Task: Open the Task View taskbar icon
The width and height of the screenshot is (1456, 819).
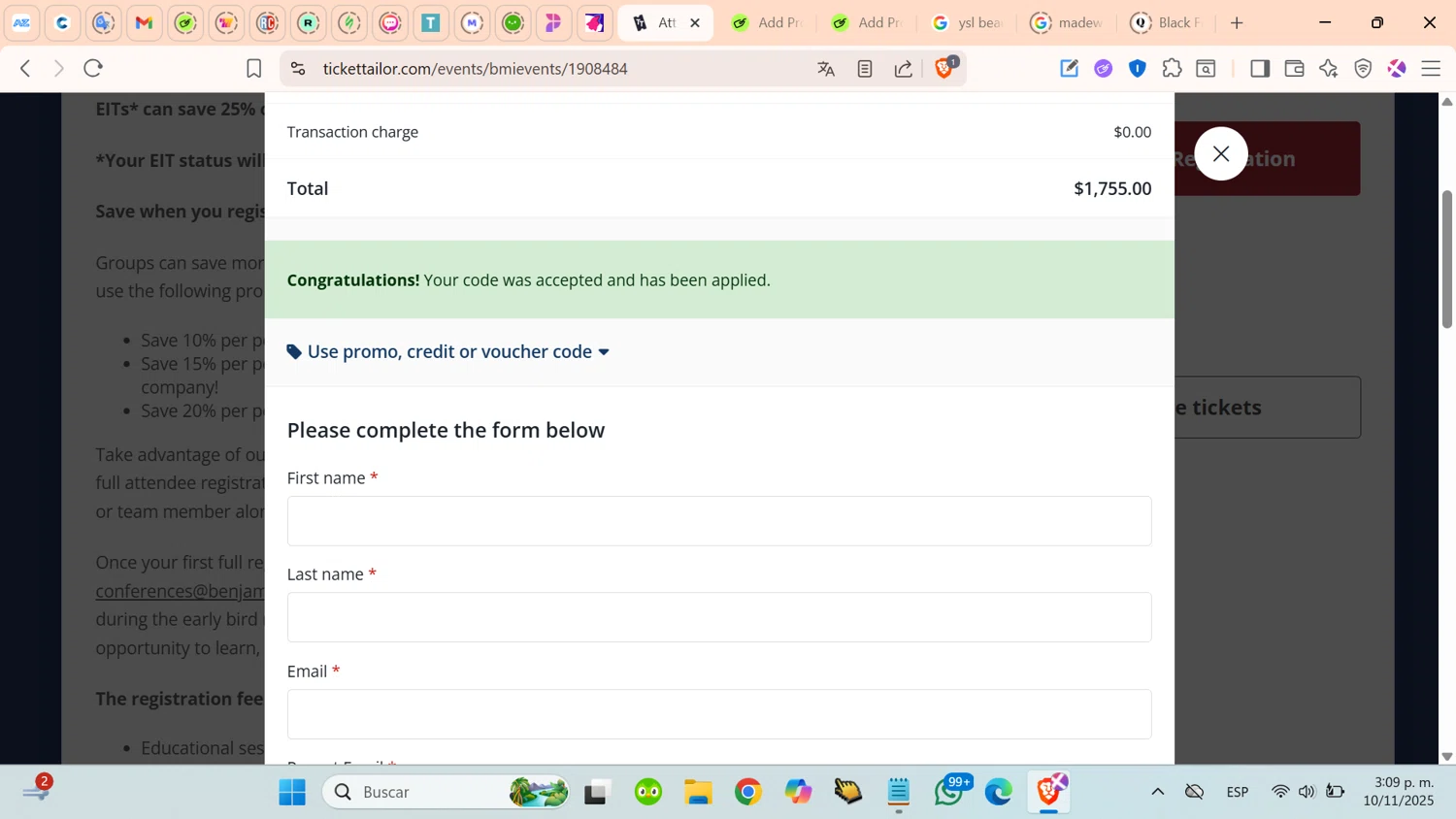Action: pos(596,792)
